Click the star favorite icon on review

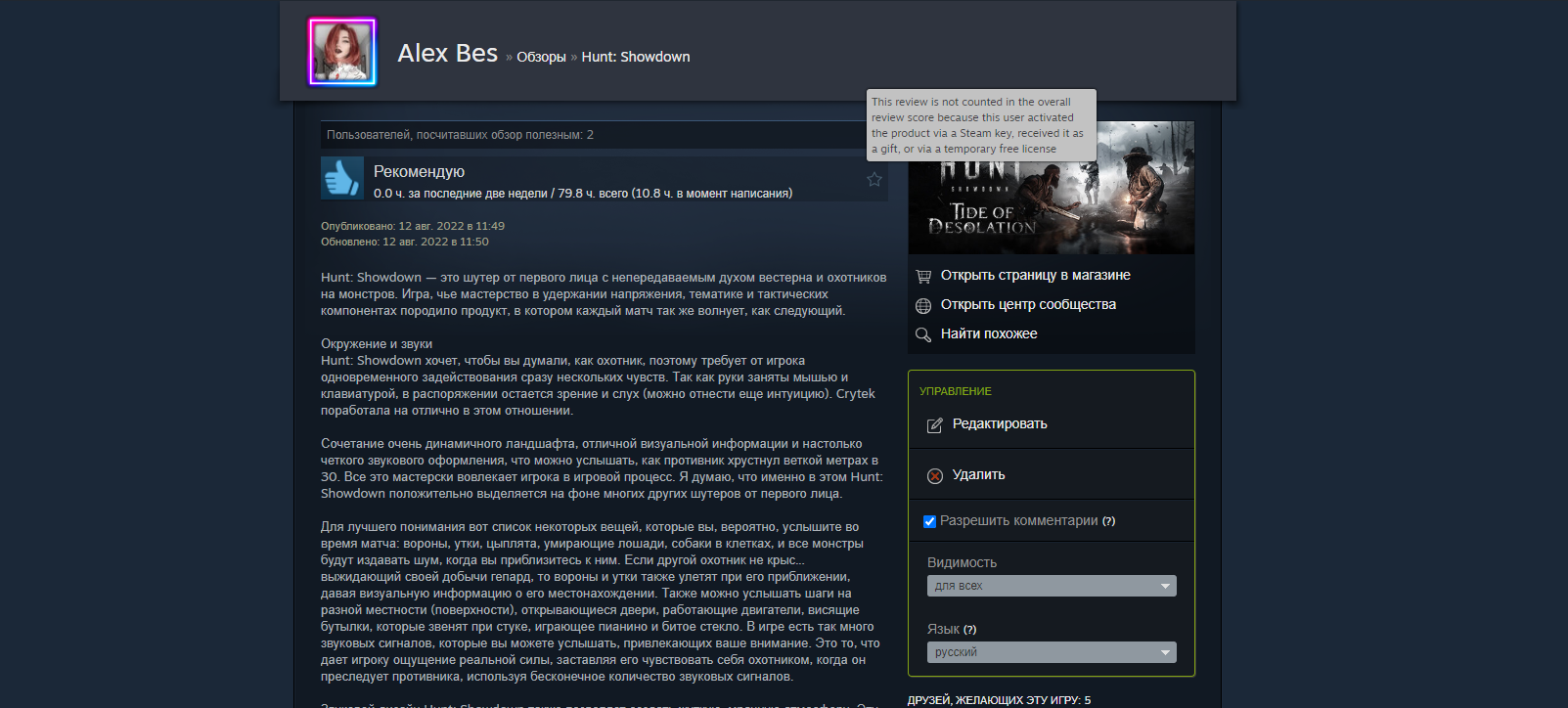click(874, 179)
